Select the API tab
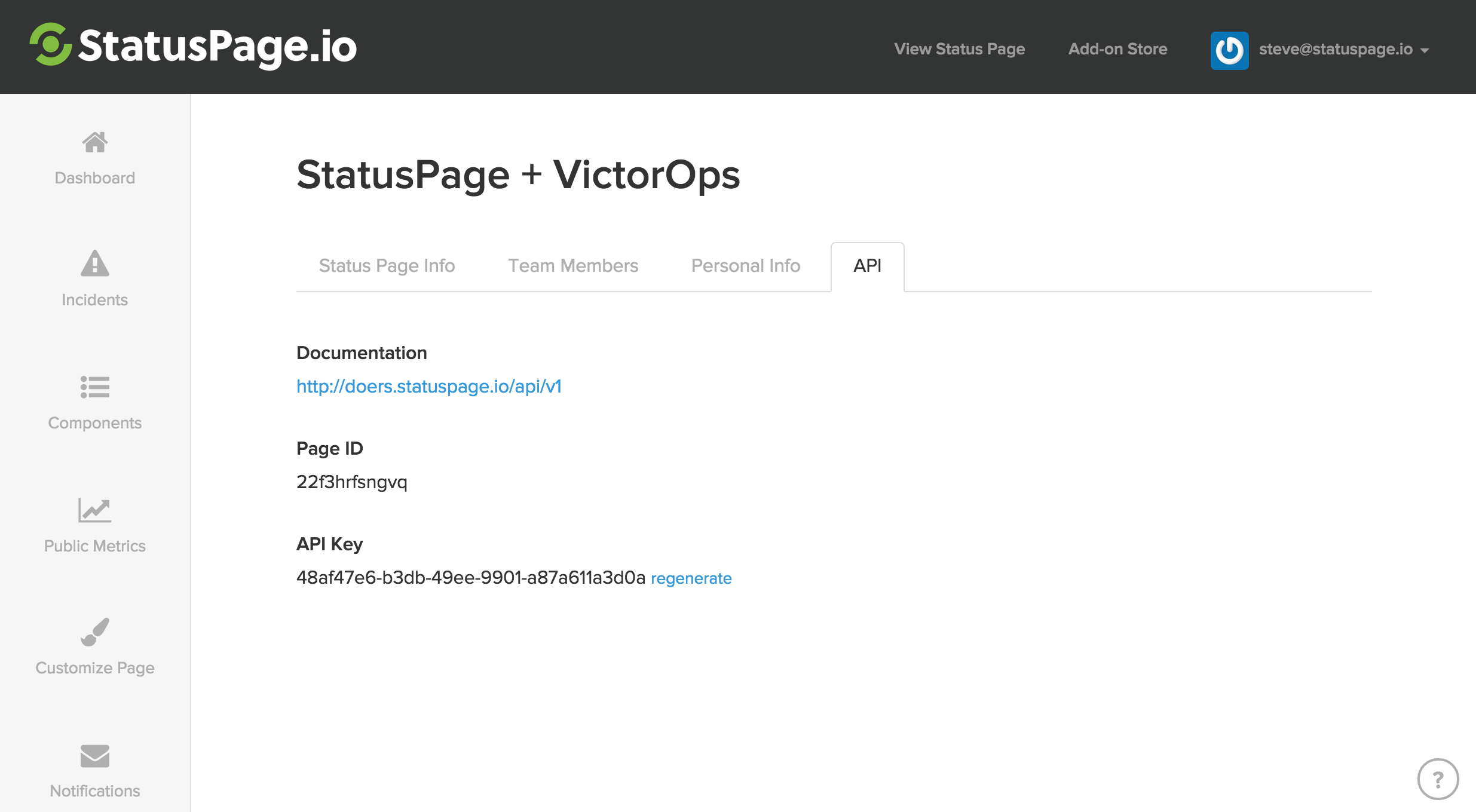Screen dimensions: 1476x812 coord(868,266)
